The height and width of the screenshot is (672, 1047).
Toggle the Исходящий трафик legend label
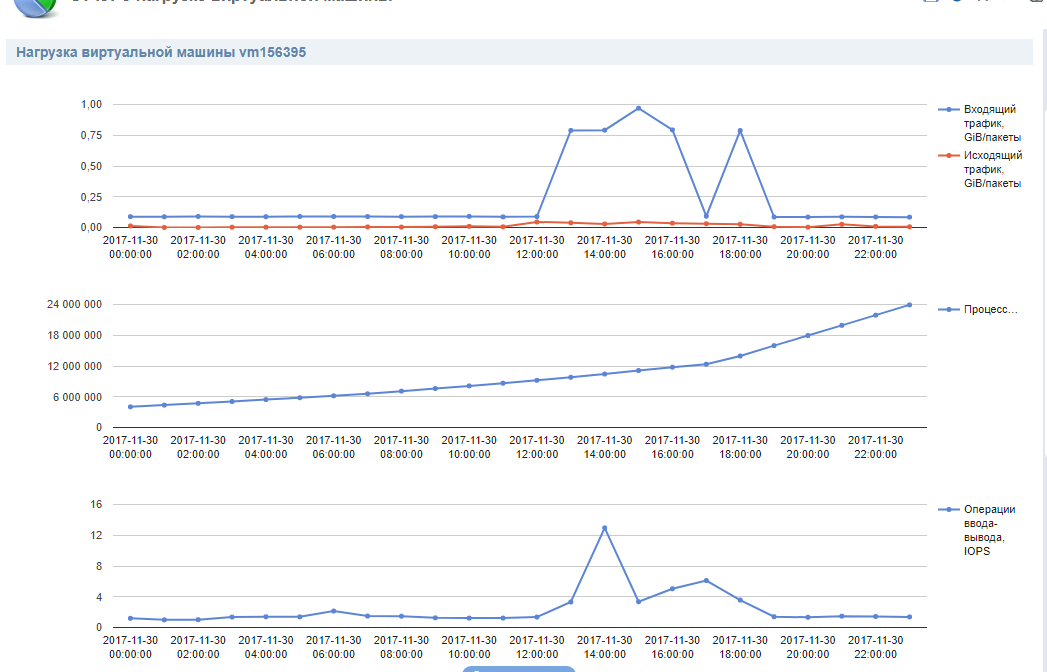(991, 169)
